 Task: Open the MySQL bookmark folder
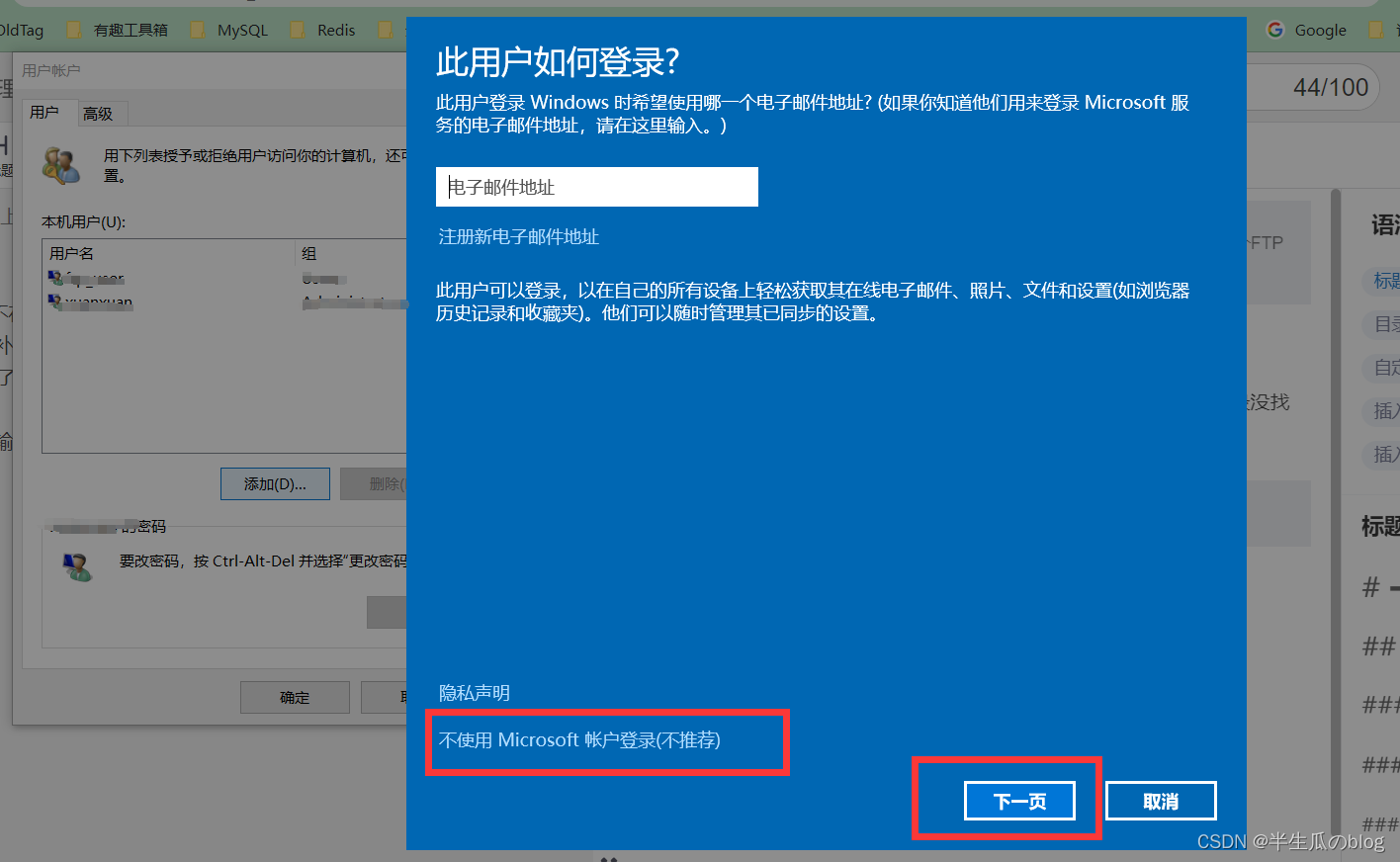(229, 31)
